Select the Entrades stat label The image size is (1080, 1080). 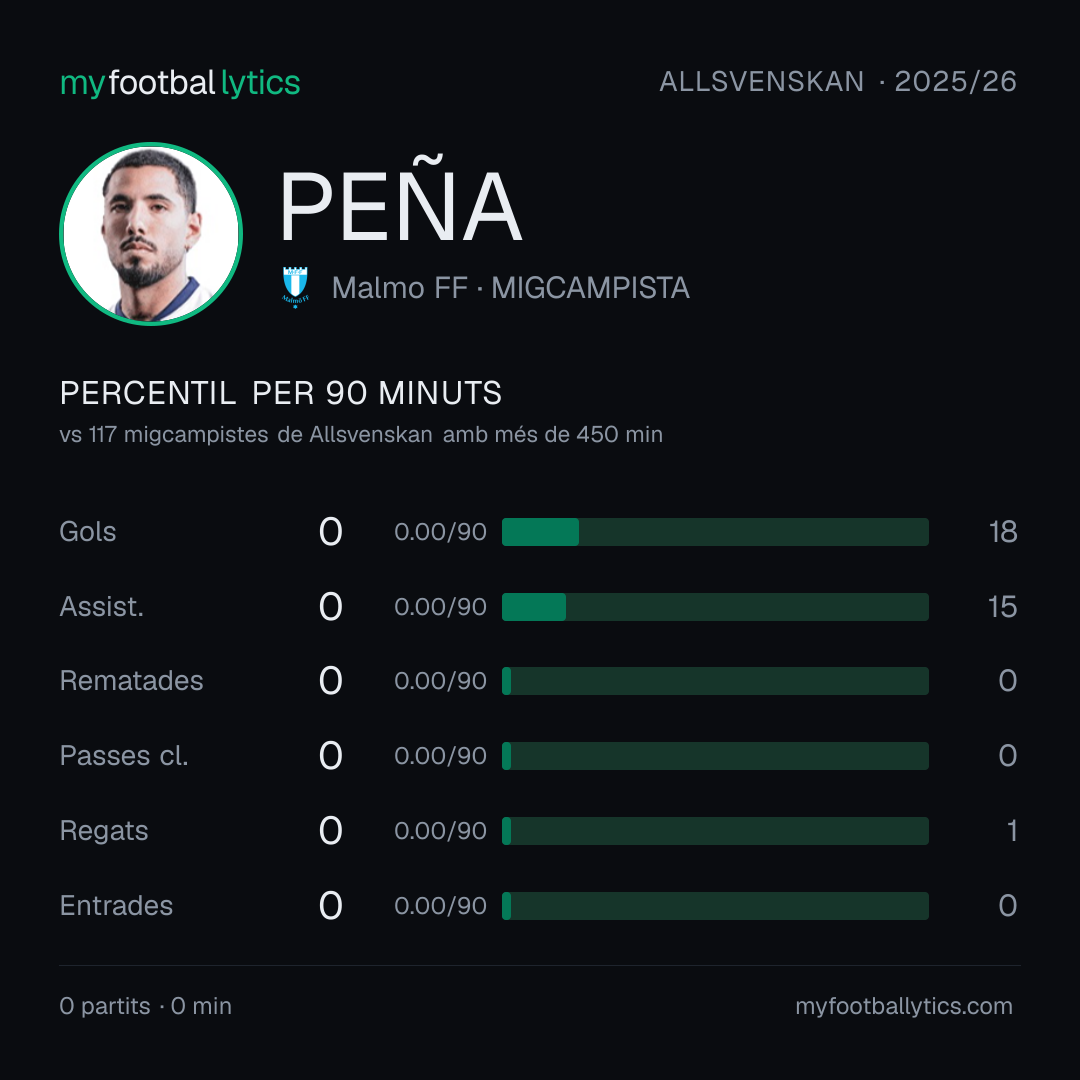(x=116, y=906)
